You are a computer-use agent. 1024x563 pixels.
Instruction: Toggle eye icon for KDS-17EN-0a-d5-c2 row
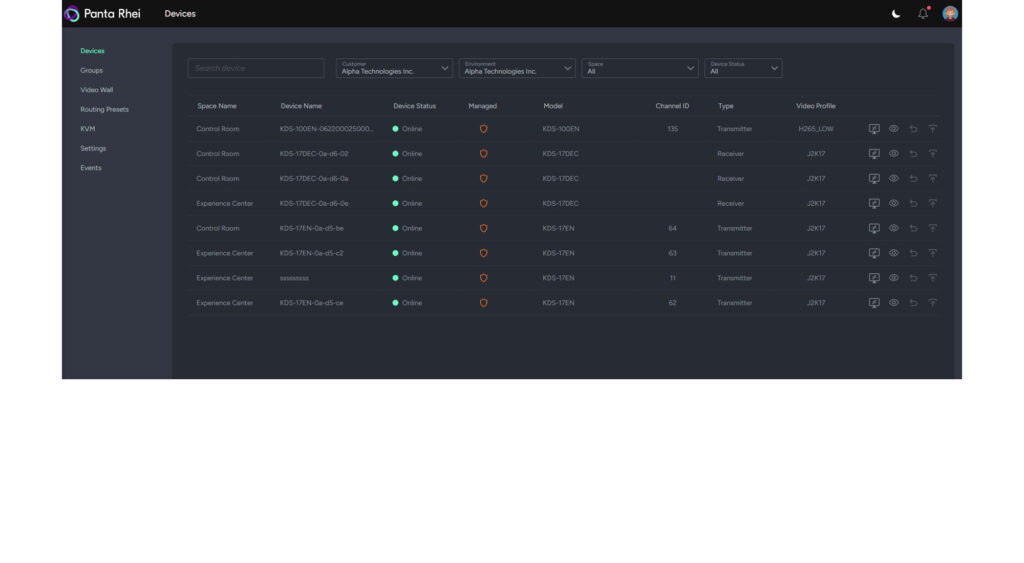pos(894,253)
